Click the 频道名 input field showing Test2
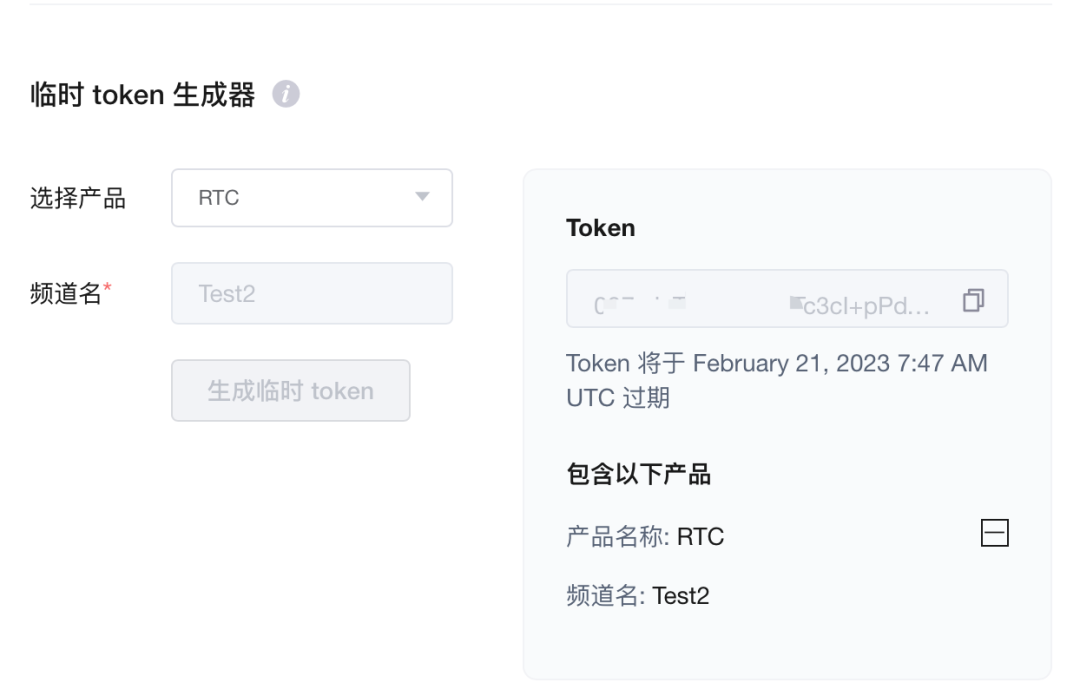Screen dimensions: 1080x689 coord(311,293)
